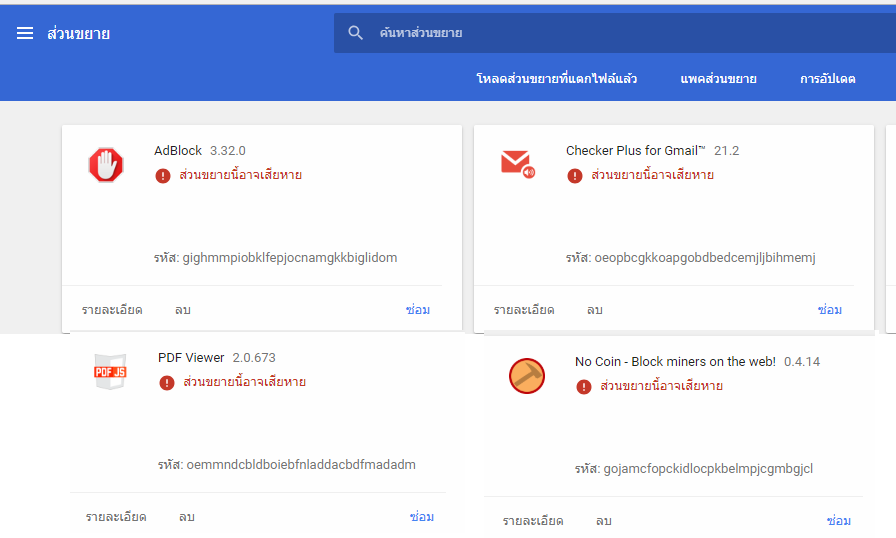
Task: Click the Checker Plus for Gmail name
Action: tap(635, 151)
